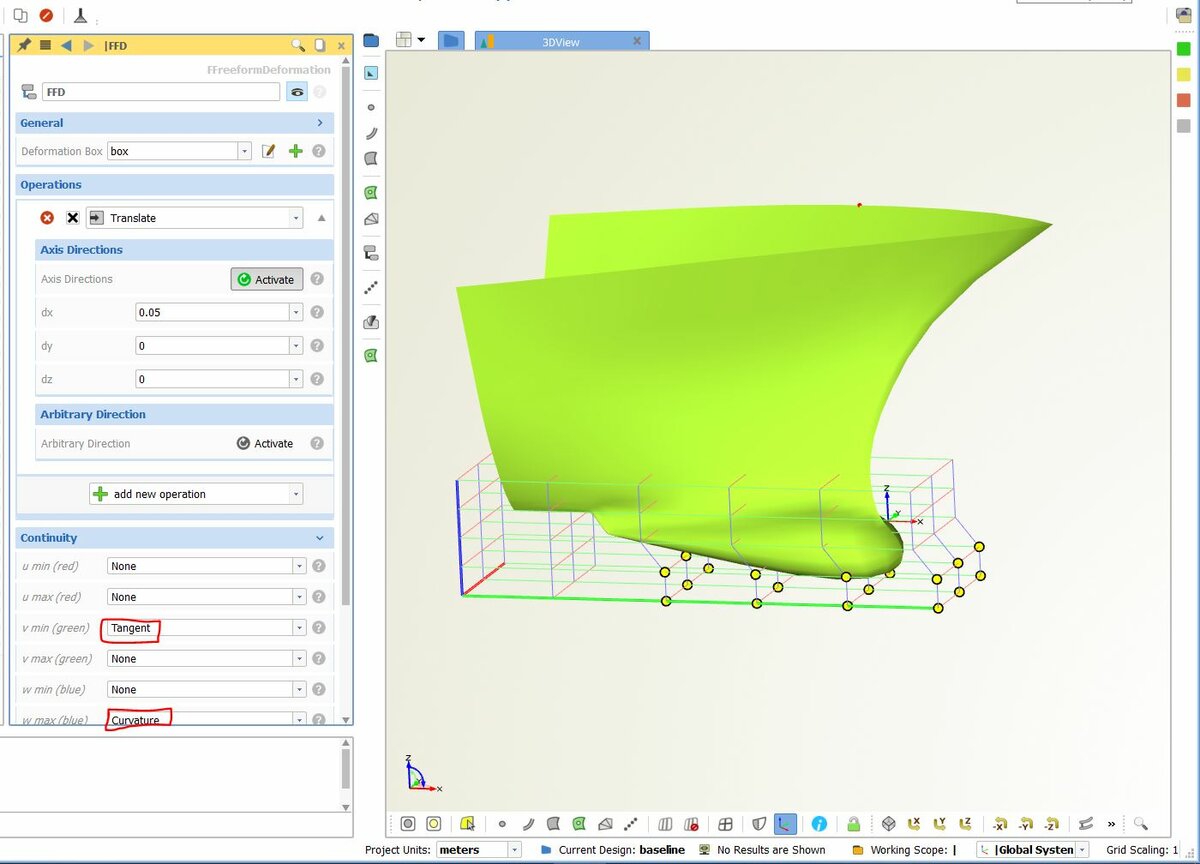Viewport: 1200px width, 864px height.
Task: Select the green color swatch at right edge
Action: 1184,48
